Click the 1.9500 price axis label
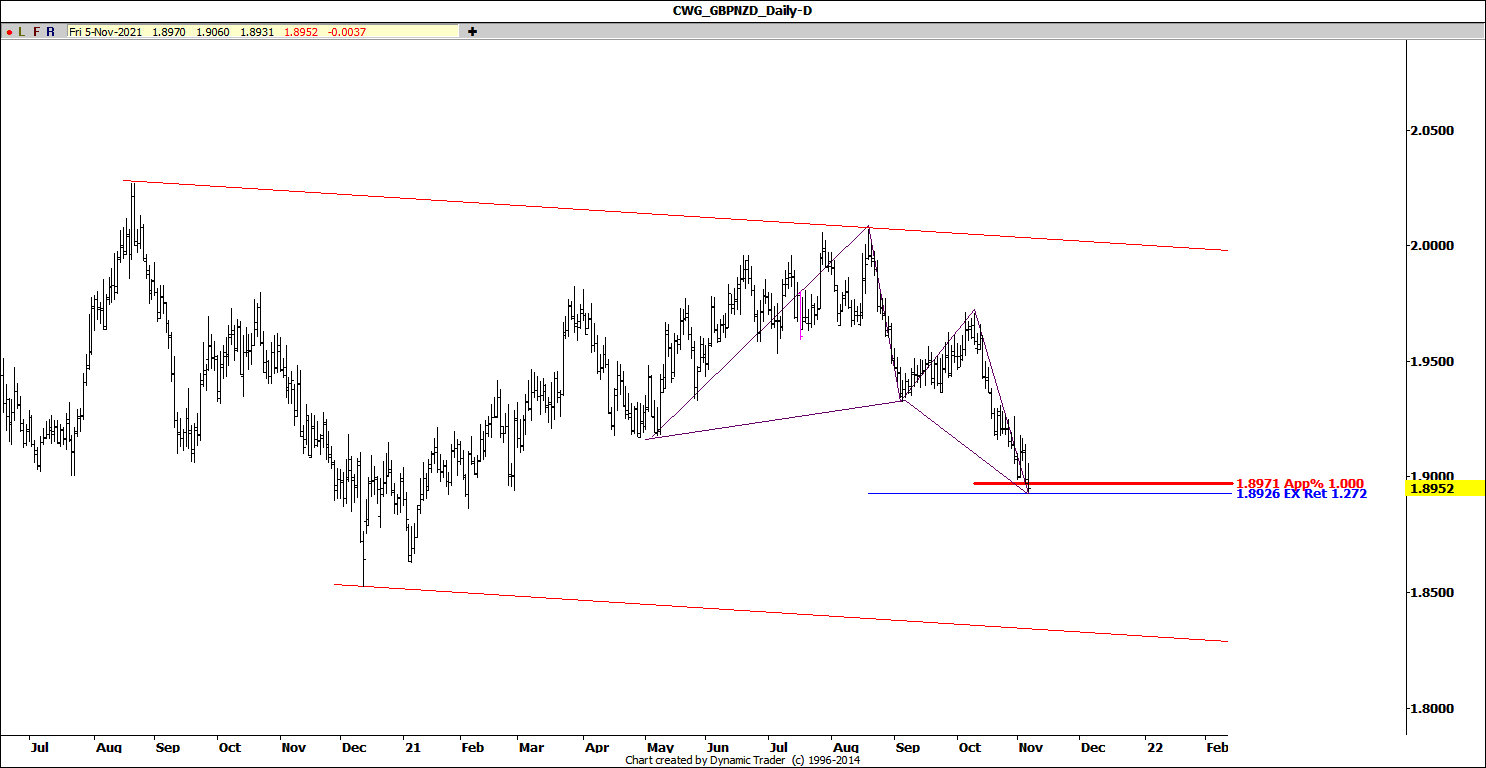 [1431, 362]
